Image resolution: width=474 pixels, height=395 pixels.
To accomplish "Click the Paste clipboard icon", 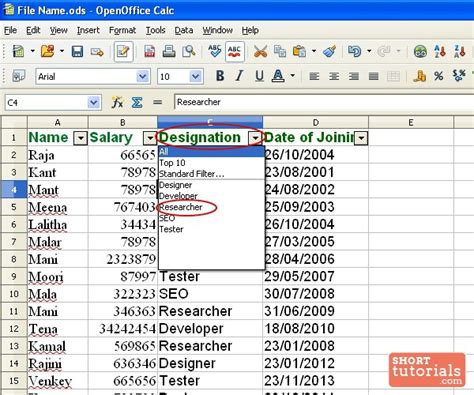I will tap(299, 52).
